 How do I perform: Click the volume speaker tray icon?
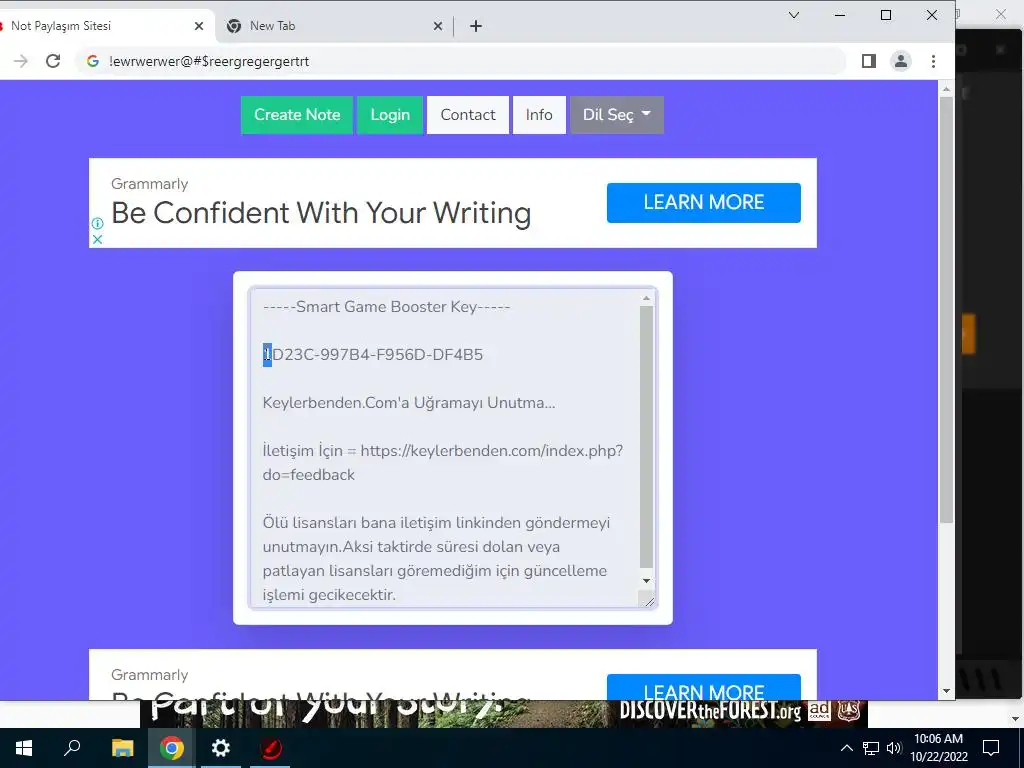[894, 748]
